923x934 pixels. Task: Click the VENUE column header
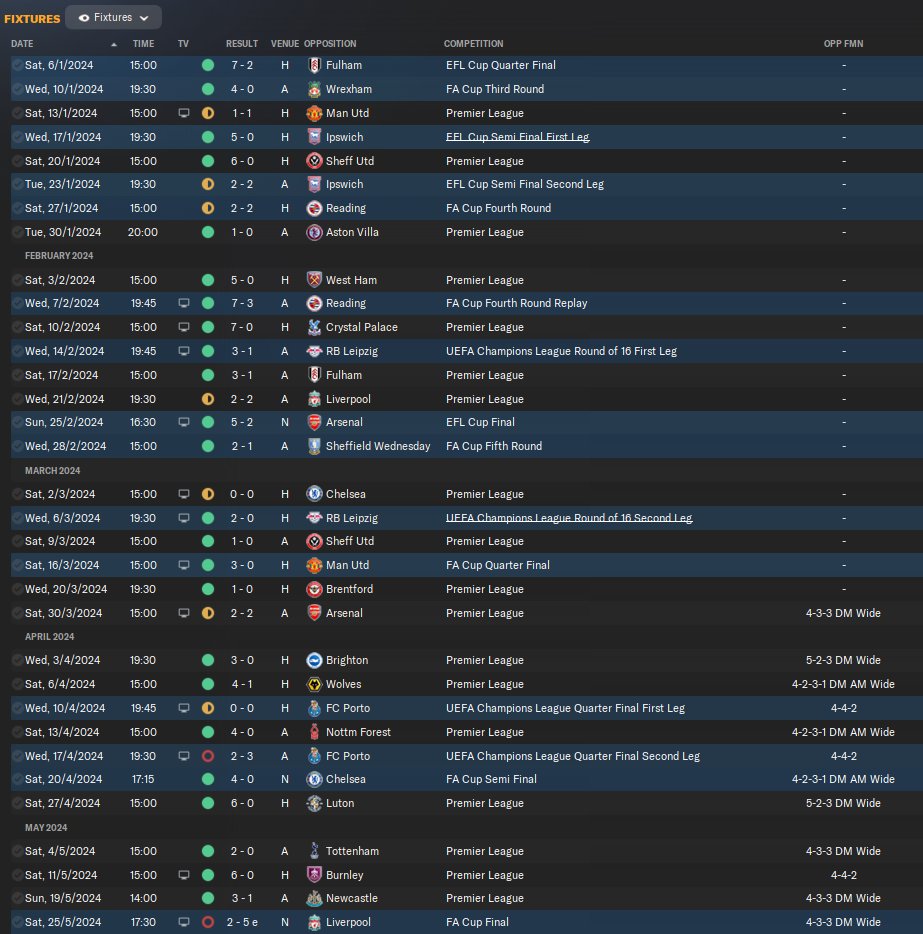[285, 43]
